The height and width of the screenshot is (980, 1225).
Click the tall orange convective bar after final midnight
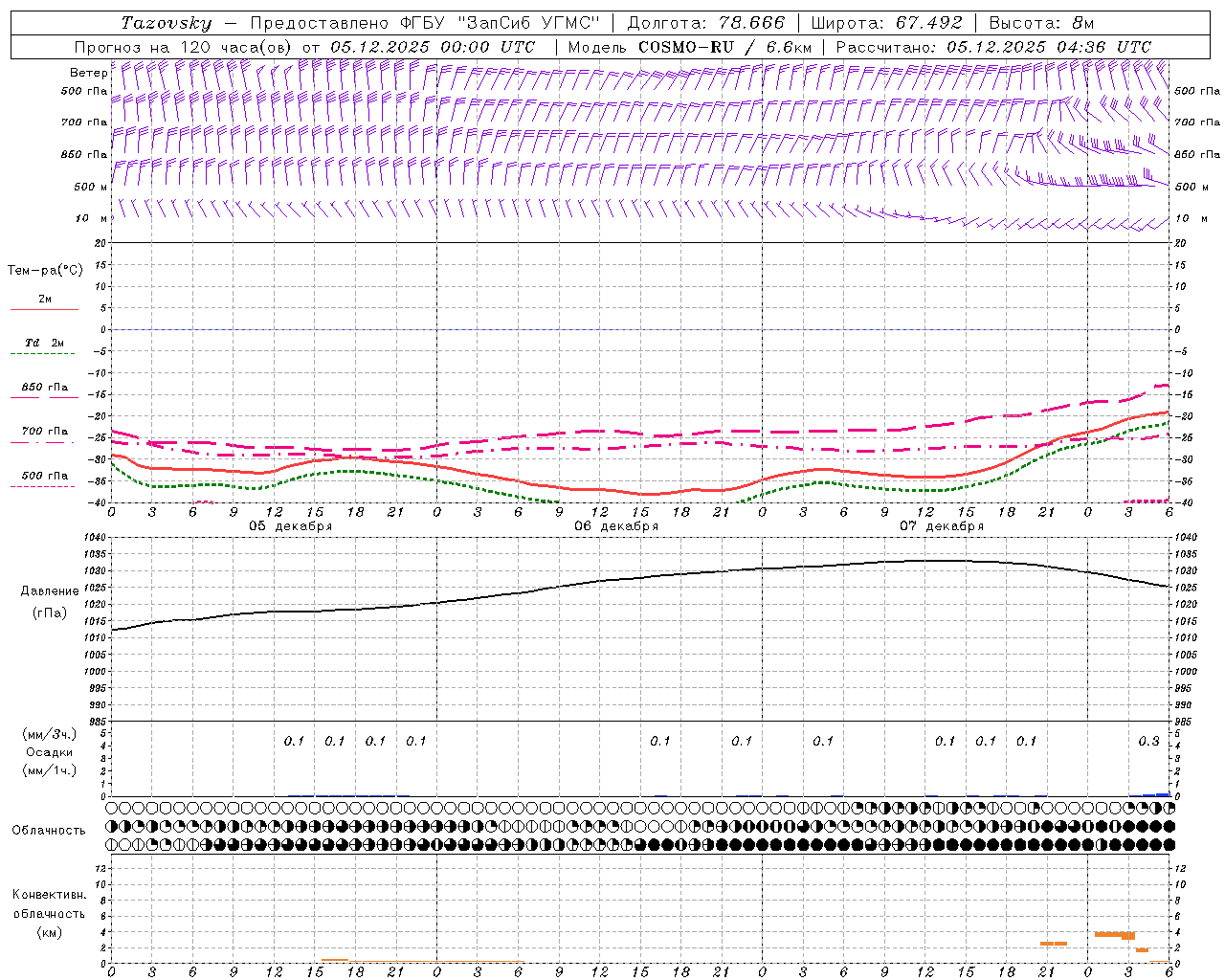(1115, 935)
